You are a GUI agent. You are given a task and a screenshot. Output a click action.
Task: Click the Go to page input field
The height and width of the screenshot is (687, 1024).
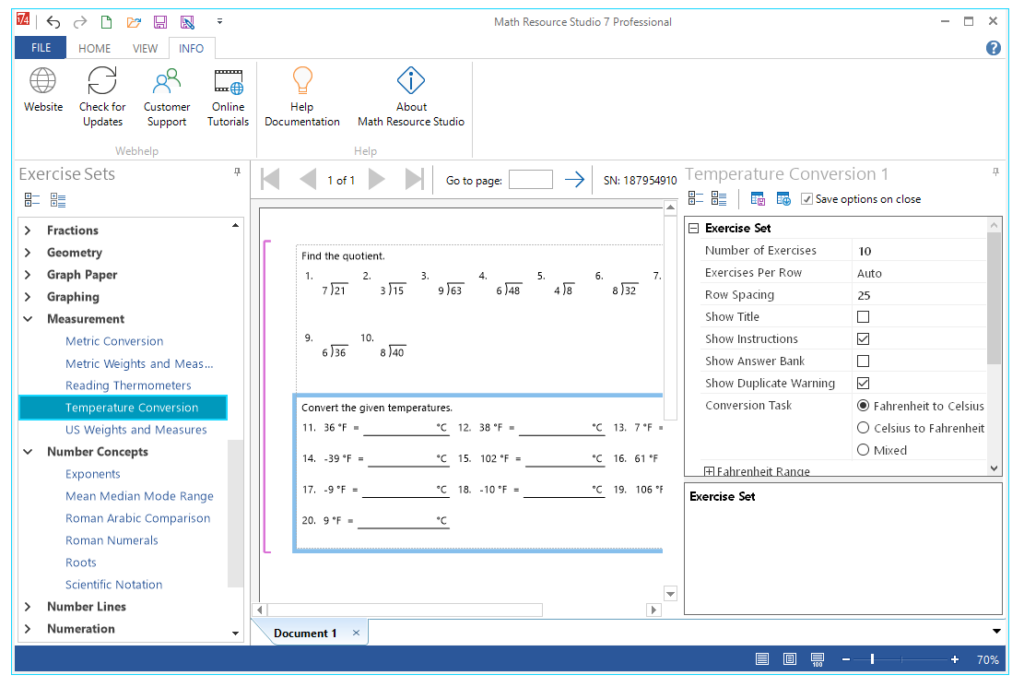point(530,180)
